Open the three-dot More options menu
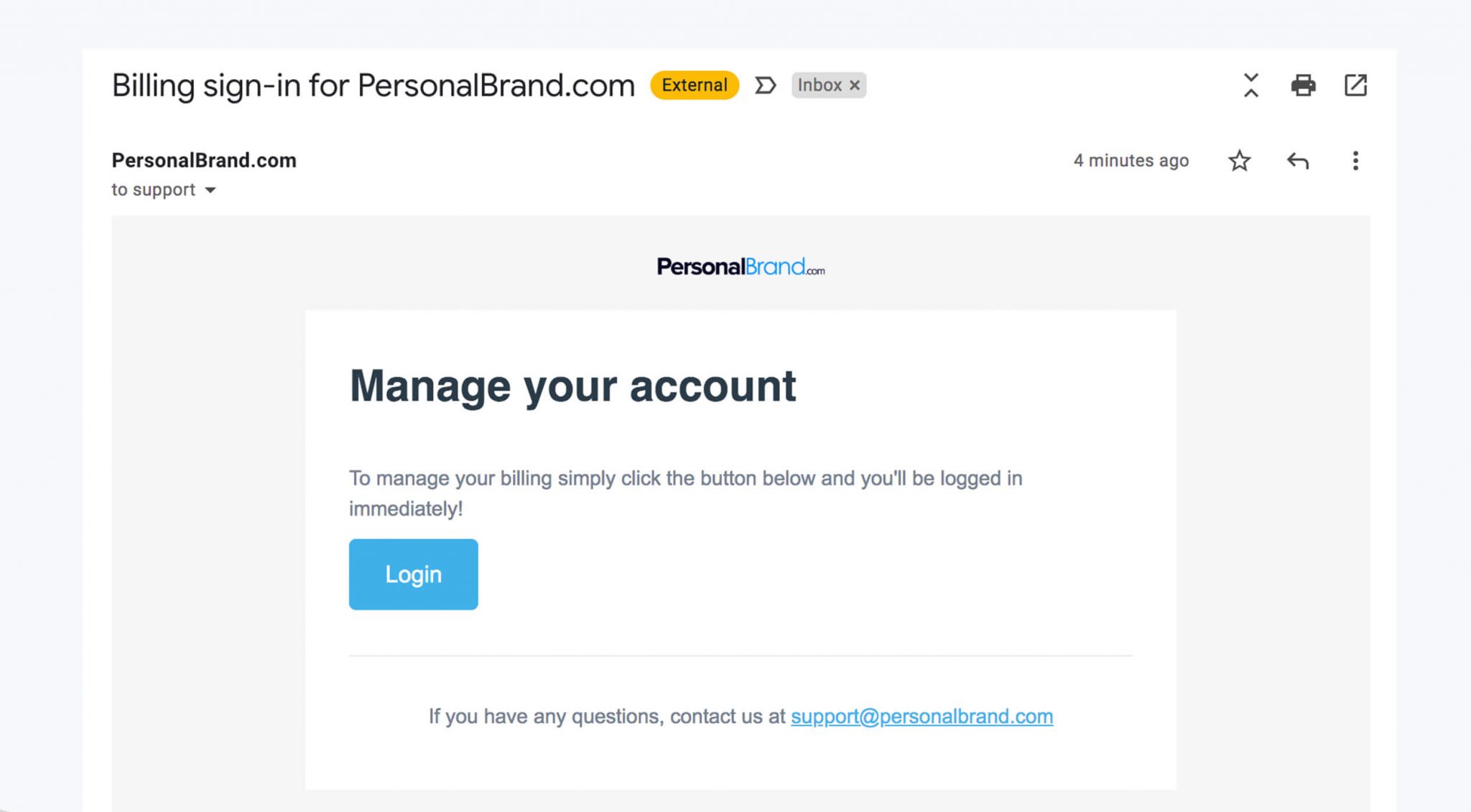The image size is (1471, 812). tap(1355, 161)
